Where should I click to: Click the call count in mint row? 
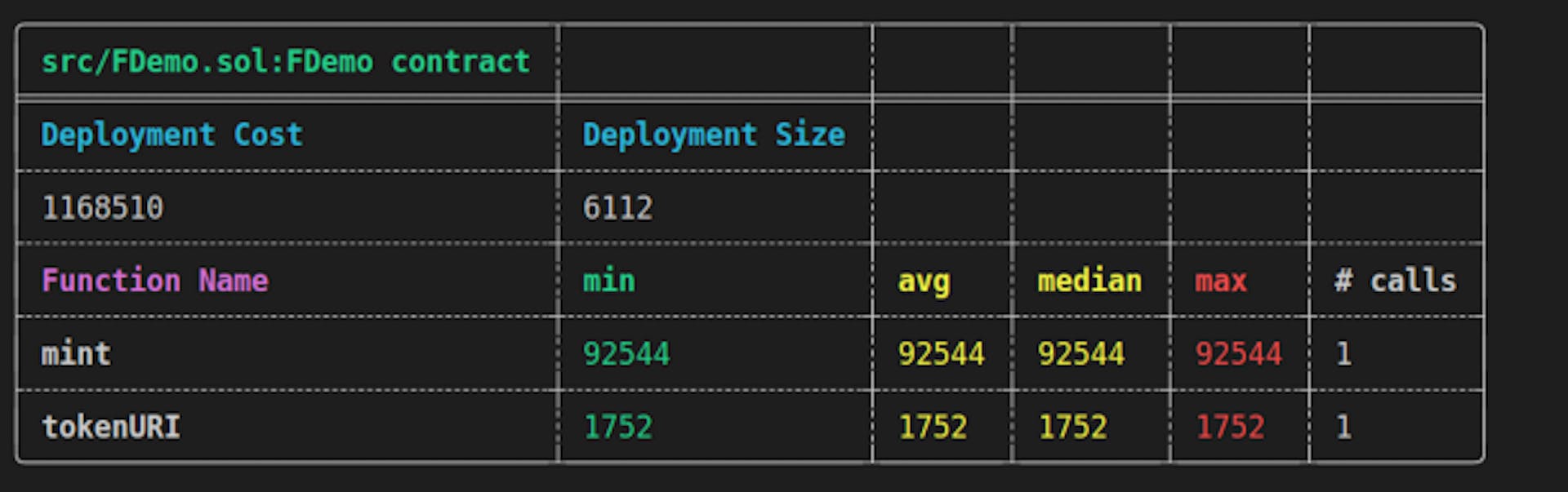(1343, 354)
